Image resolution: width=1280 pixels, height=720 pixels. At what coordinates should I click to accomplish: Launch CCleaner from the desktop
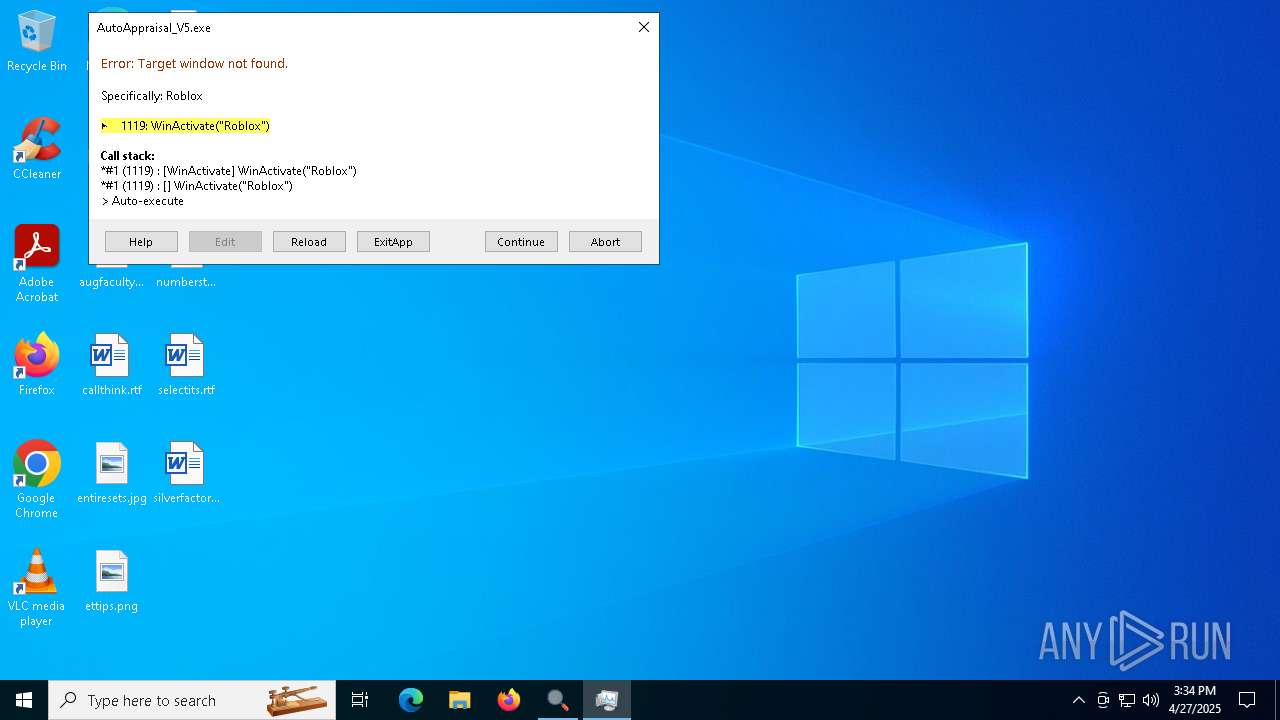coord(37,149)
